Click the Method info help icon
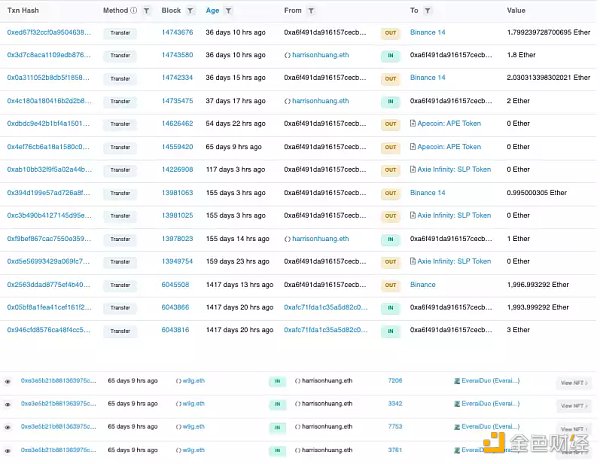This screenshot has height=464, width=600. pyautogui.click(x=134, y=10)
